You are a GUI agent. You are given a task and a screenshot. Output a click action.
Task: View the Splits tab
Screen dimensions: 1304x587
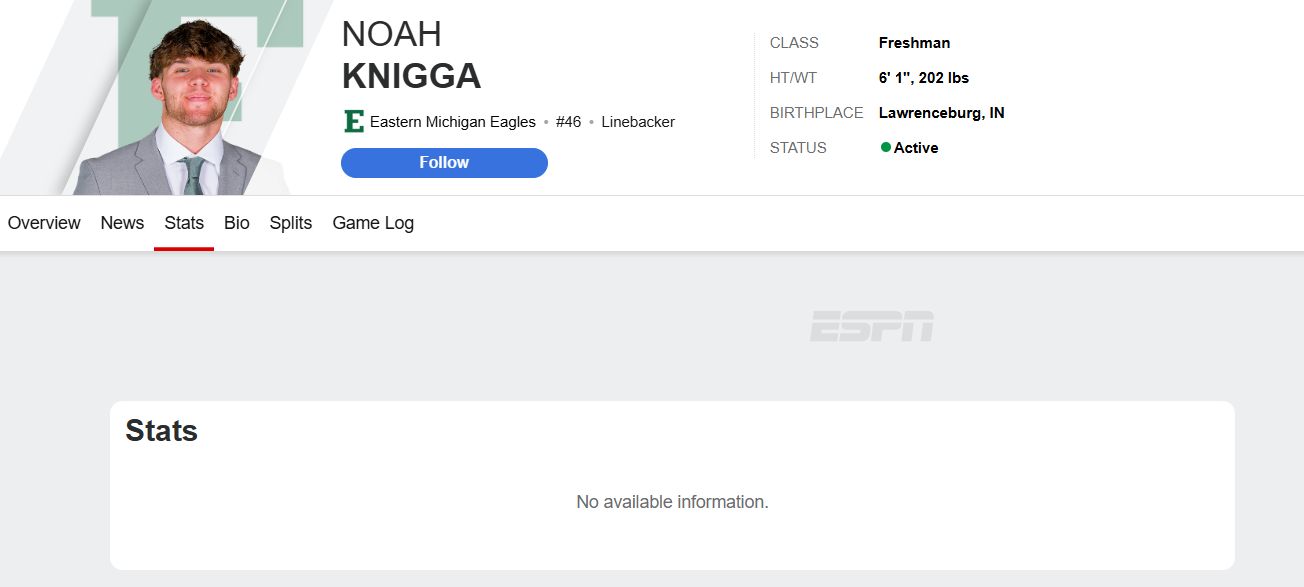point(291,223)
